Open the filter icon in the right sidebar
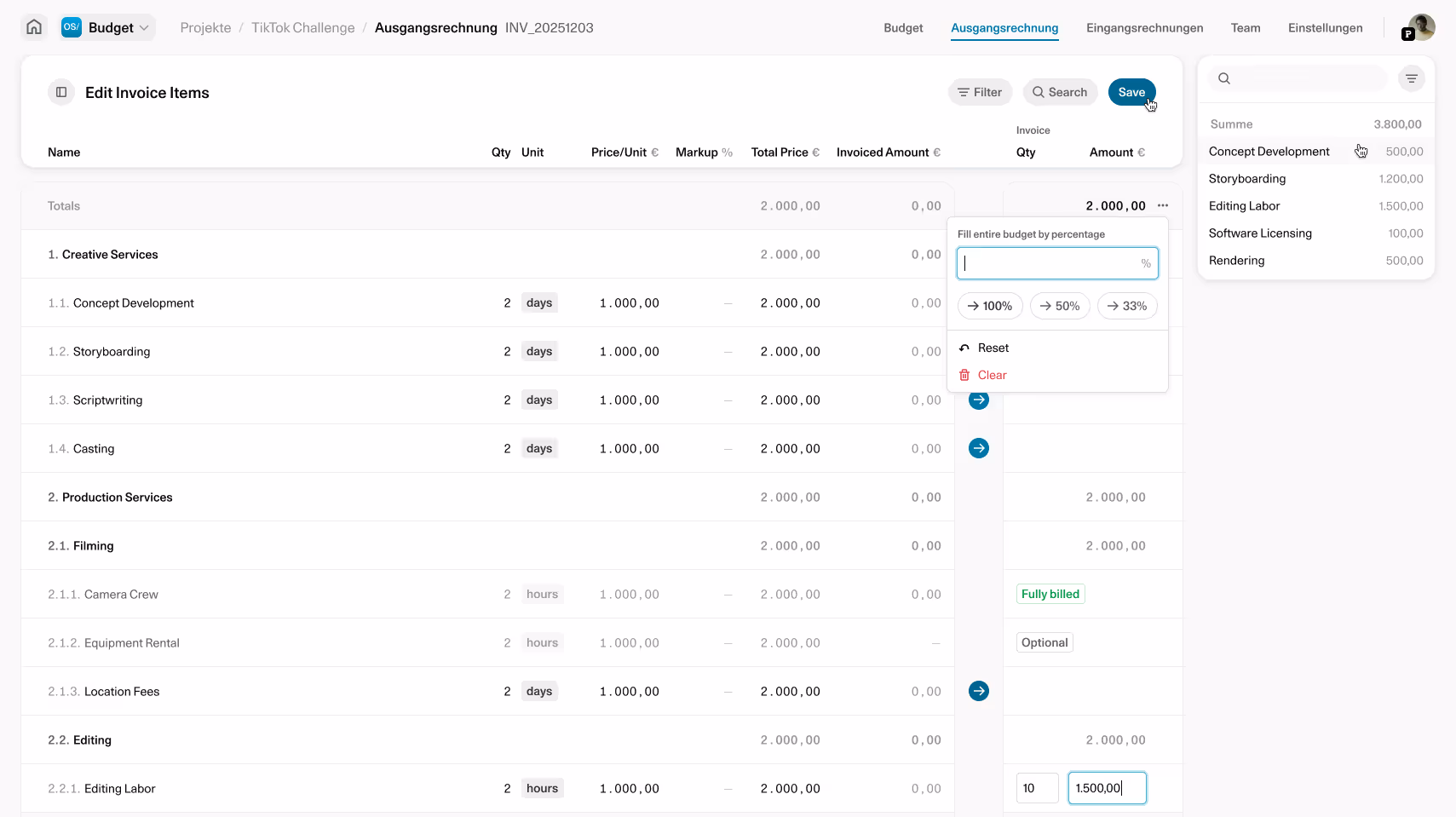1456x817 pixels. click(1412, 78)
